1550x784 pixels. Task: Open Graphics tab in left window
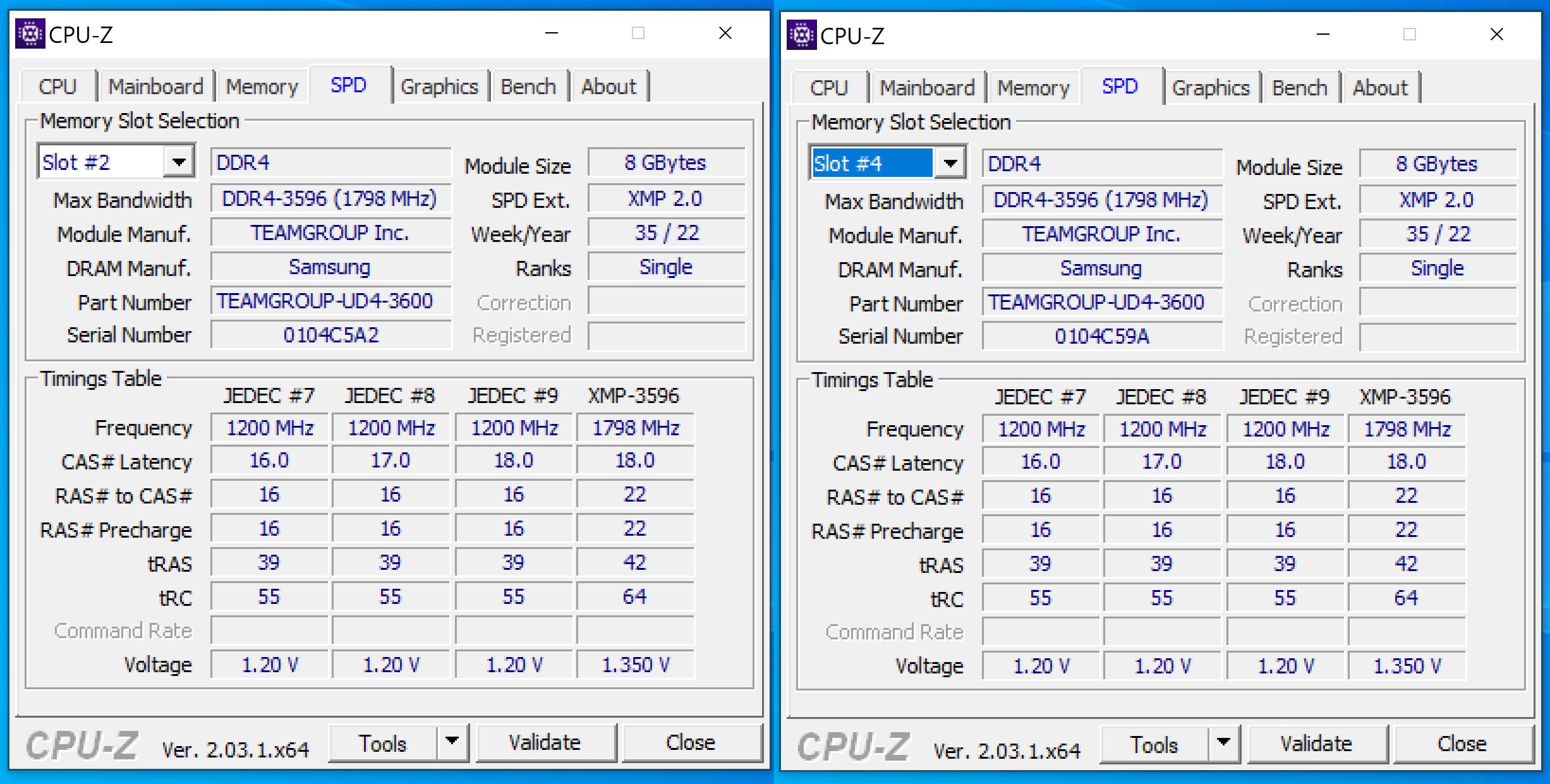point(439,87)
